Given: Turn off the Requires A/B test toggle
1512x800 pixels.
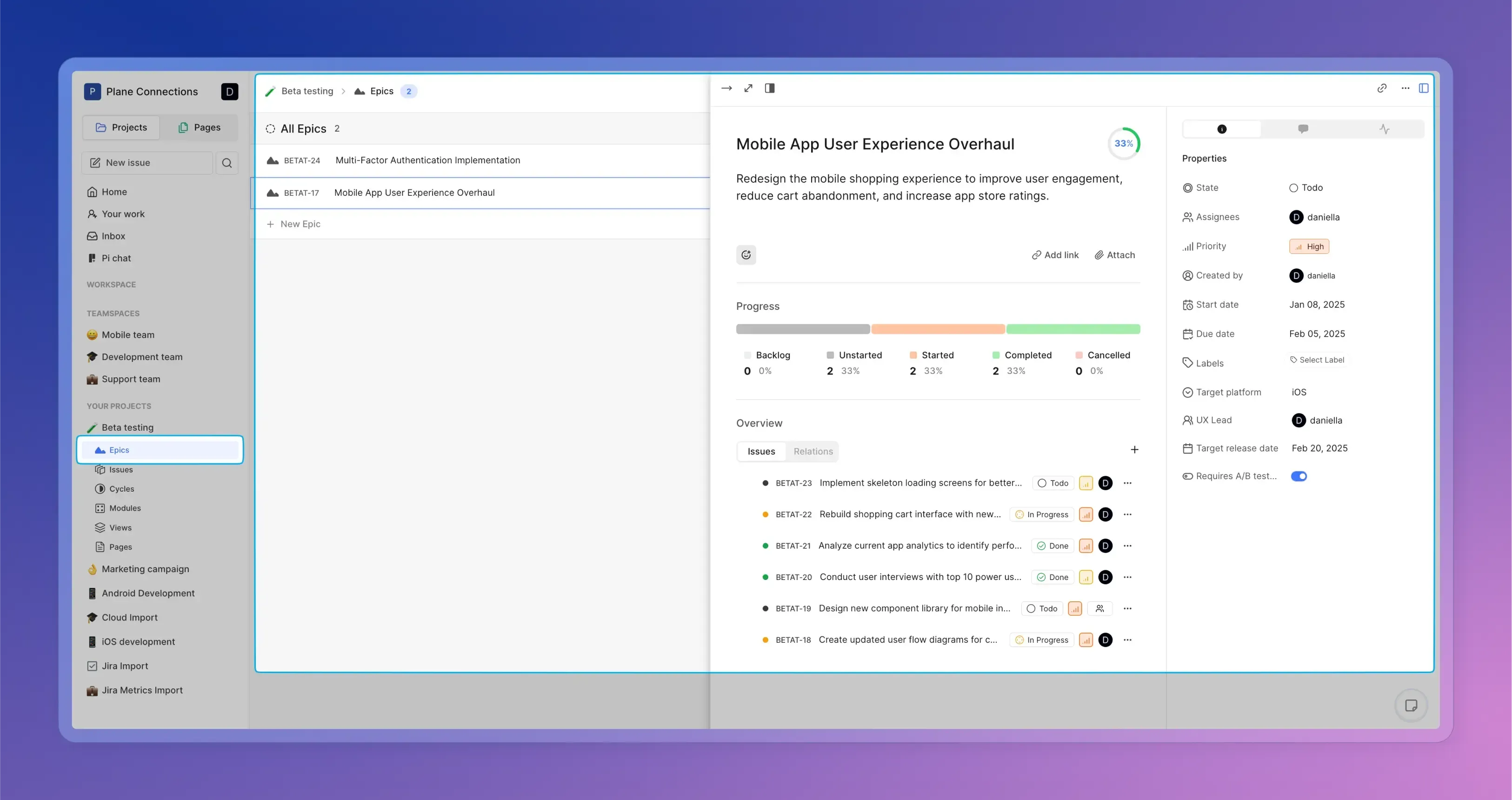Looking at the screenshot, I should [1299, 476].
